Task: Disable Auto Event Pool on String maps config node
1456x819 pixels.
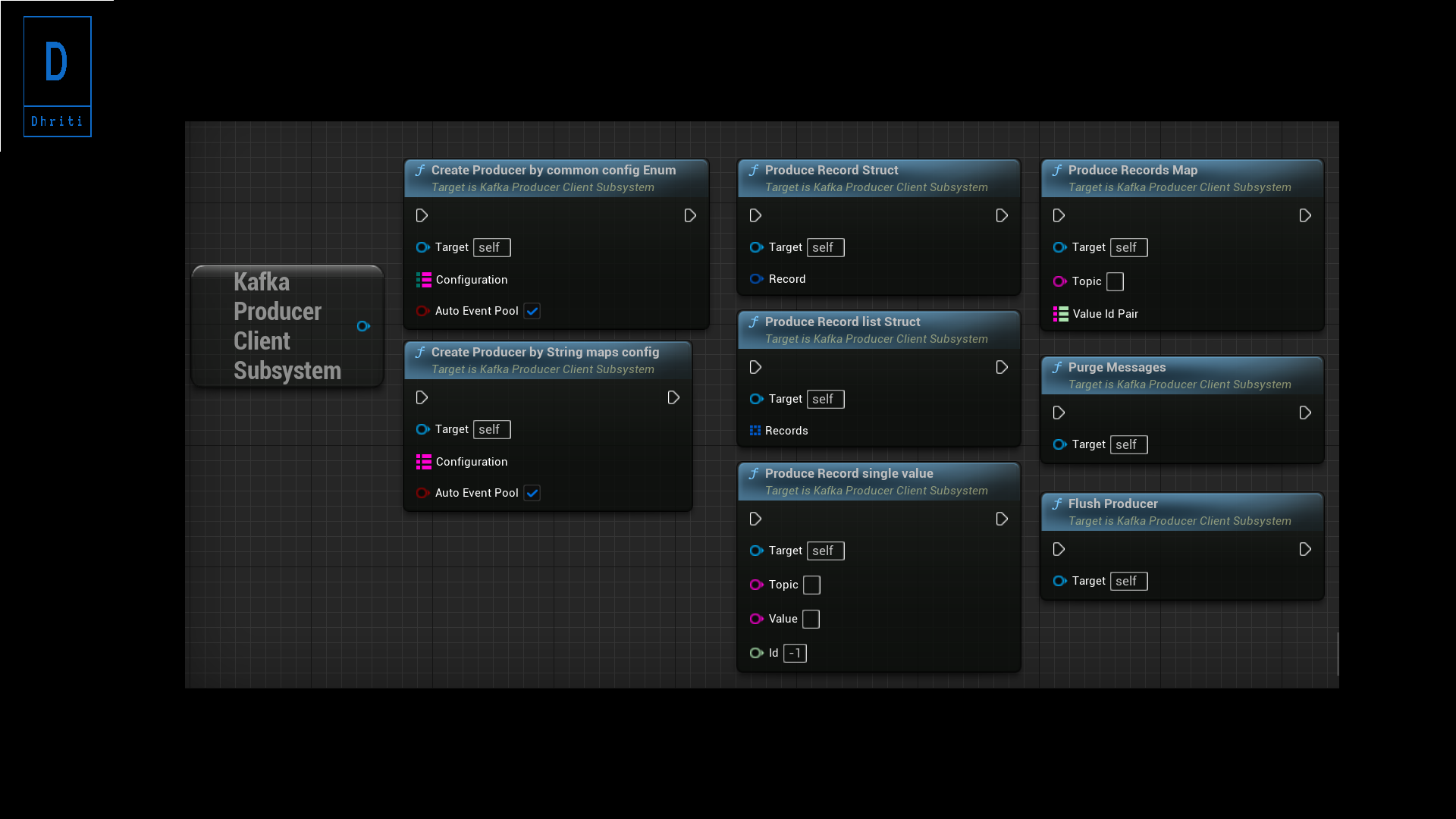Action: point(532,493)
